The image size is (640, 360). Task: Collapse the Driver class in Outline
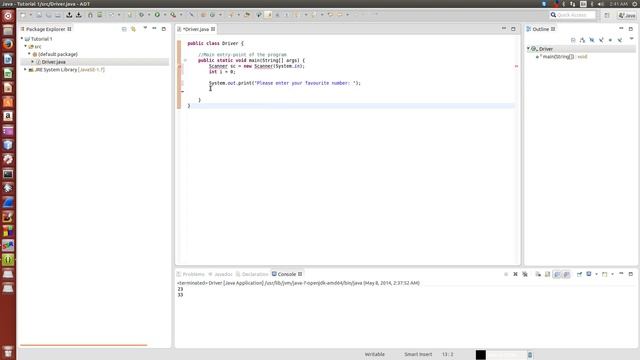point(528,49)
